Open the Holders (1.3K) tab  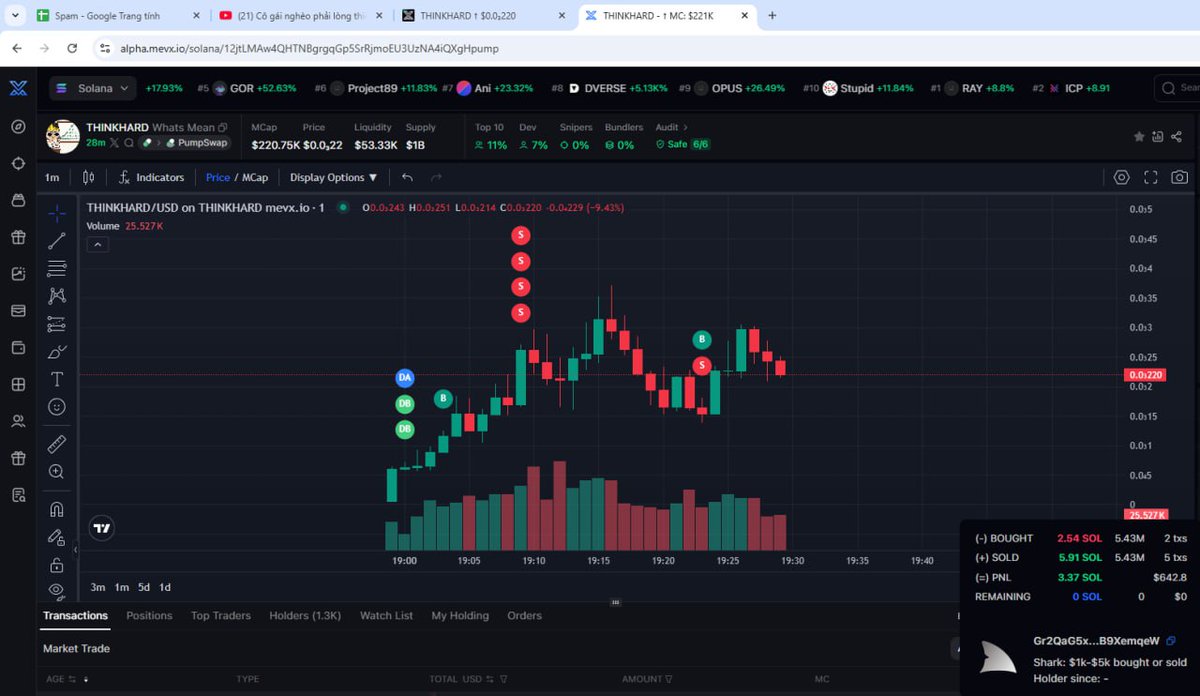(x=305, y=616)
